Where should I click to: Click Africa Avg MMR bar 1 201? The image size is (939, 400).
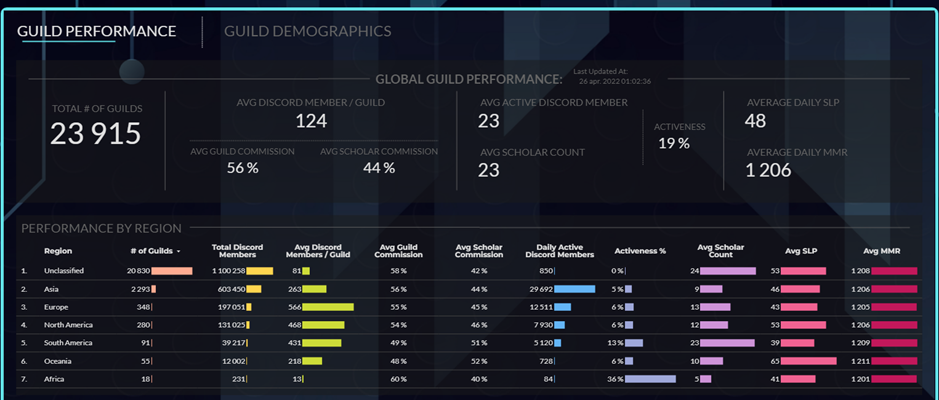894,379
